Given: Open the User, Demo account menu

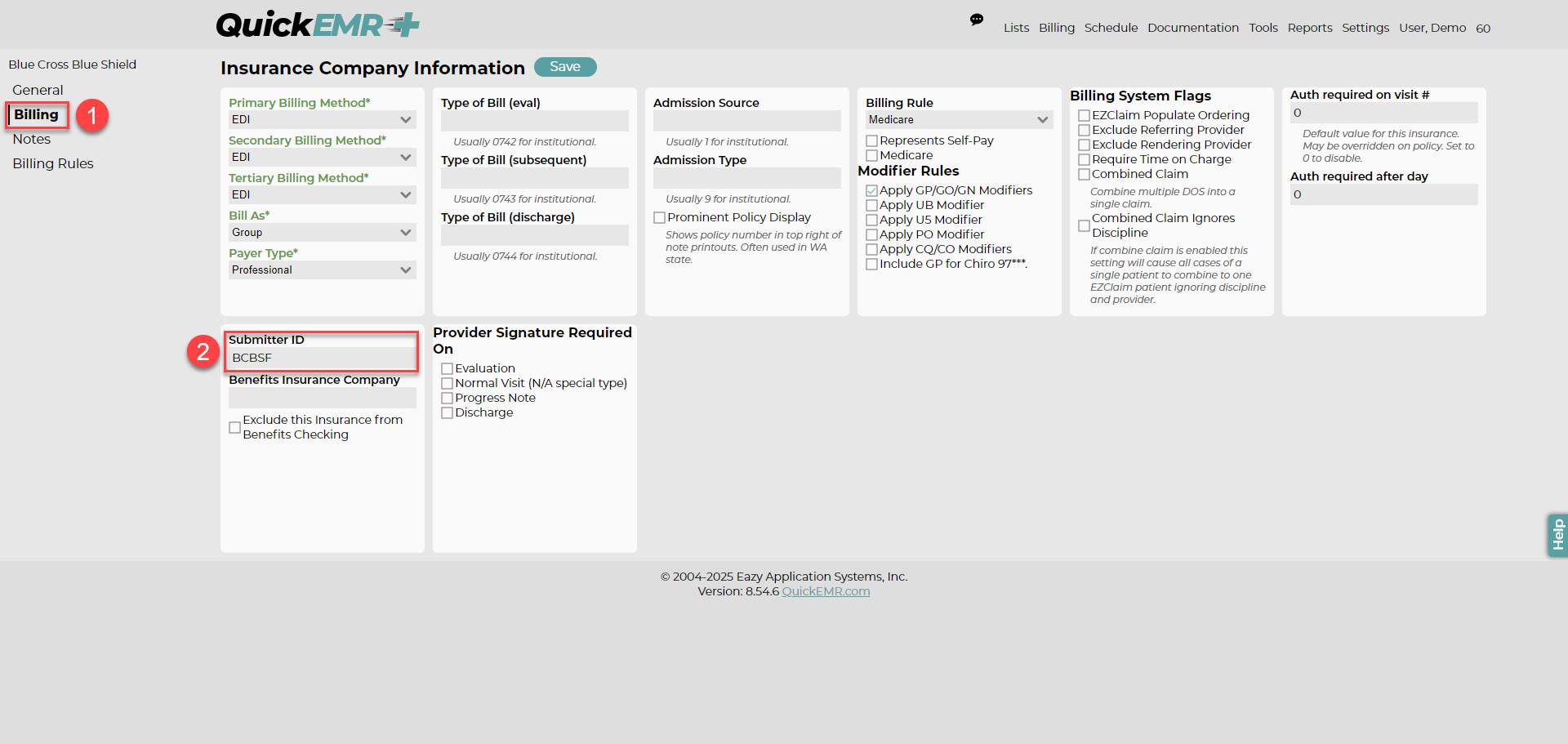Looking at the screenshot, I should (x=1432, y=28).
